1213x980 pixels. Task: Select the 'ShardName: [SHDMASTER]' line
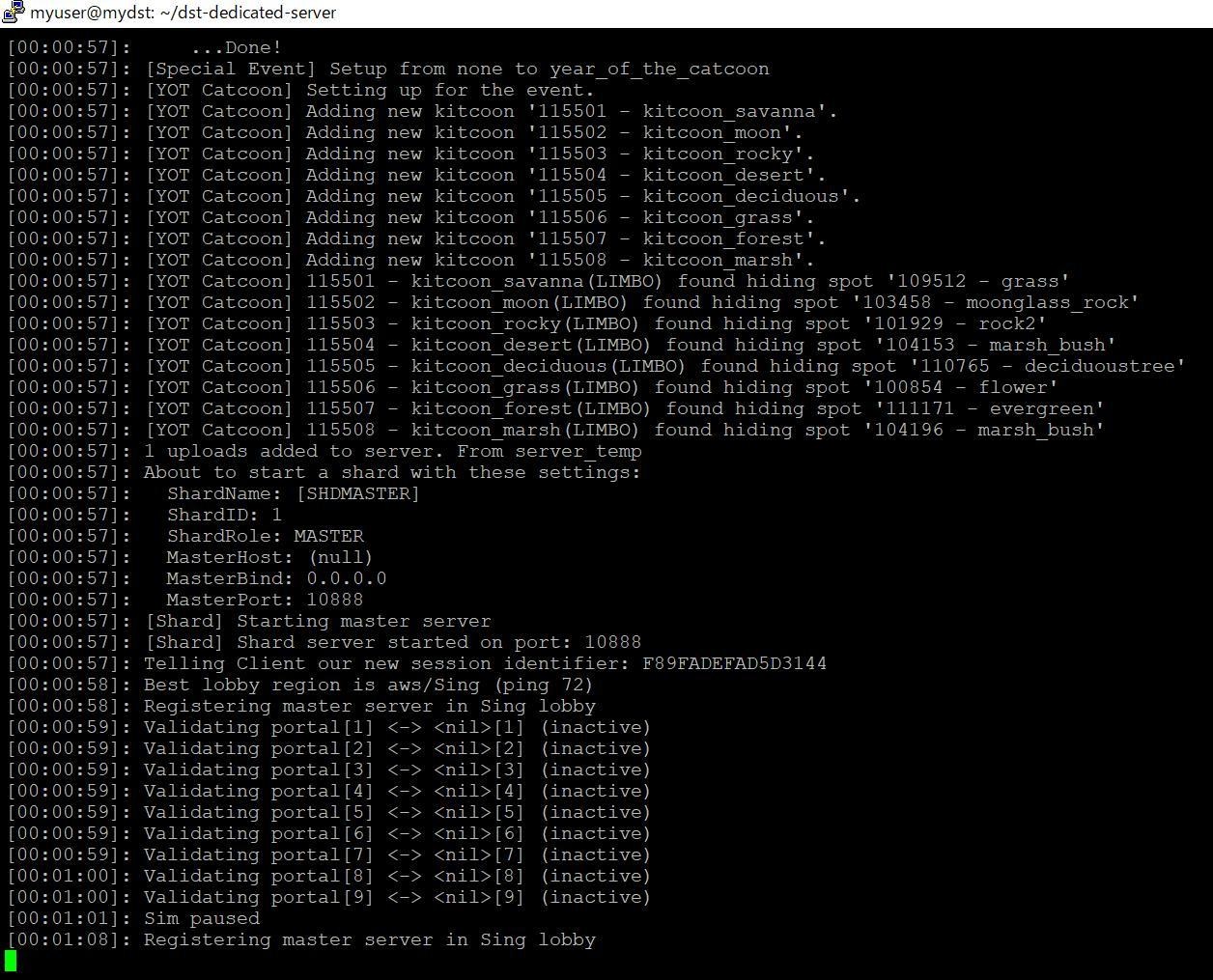(214, 493)
